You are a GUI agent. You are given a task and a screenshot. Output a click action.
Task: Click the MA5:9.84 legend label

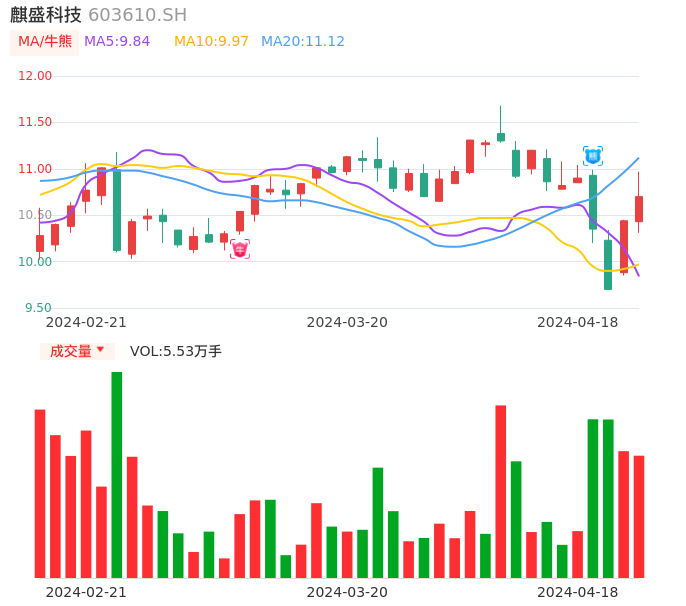pyautogui.click(x=117, y=41)
